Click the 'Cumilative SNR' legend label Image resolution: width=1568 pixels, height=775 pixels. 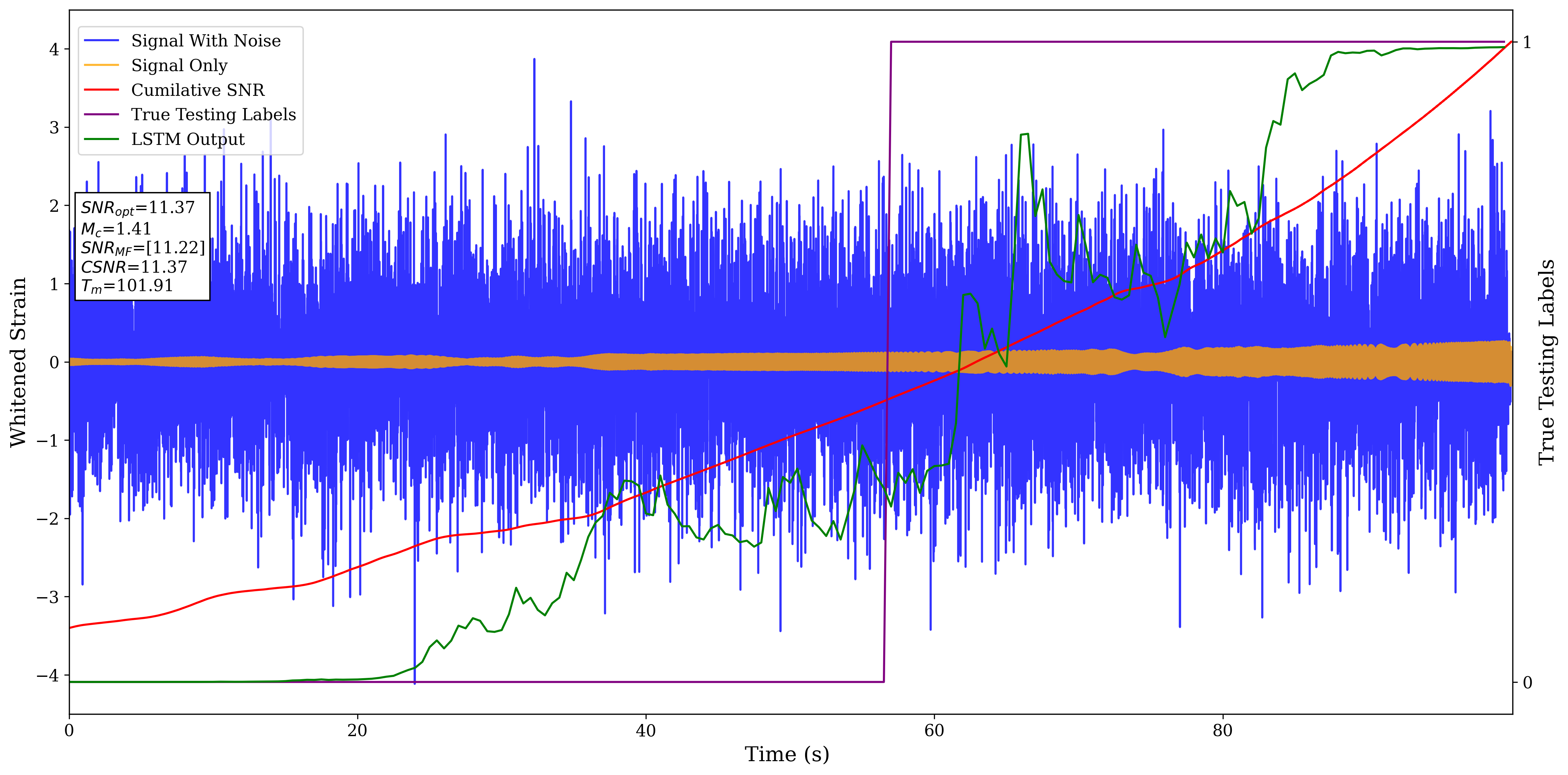coord(198,90)
